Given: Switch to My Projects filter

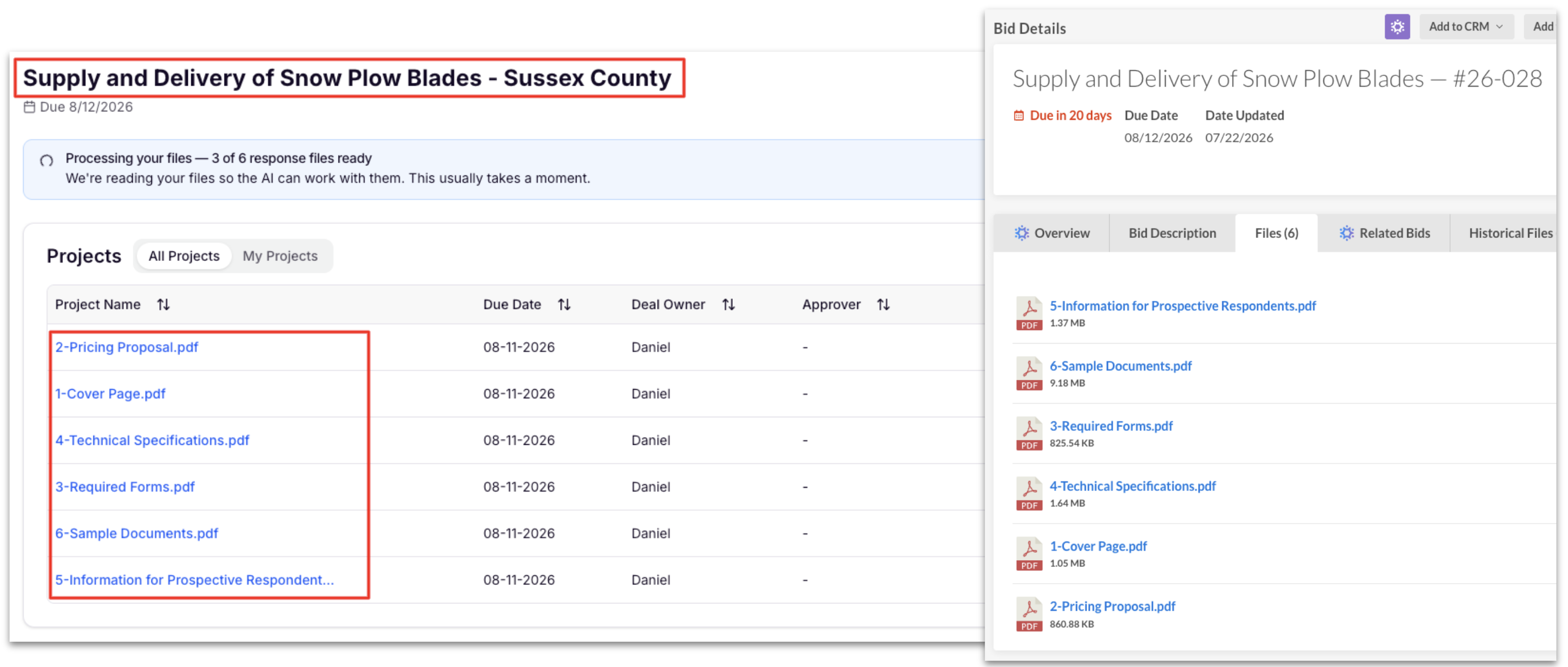Looking at the screenshot, I should pos(280,256).
